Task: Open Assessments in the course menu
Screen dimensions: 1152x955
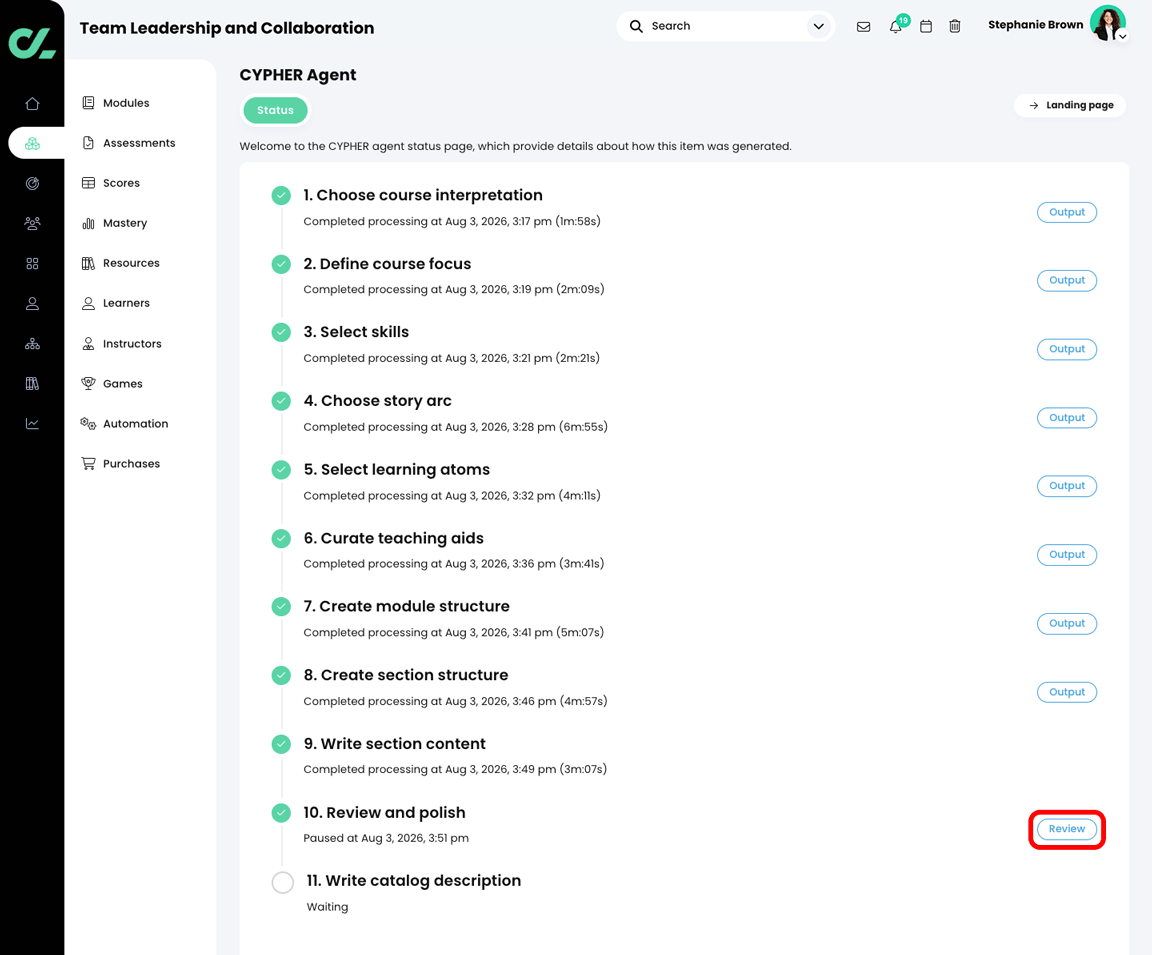Action: (x=129, y=143)
